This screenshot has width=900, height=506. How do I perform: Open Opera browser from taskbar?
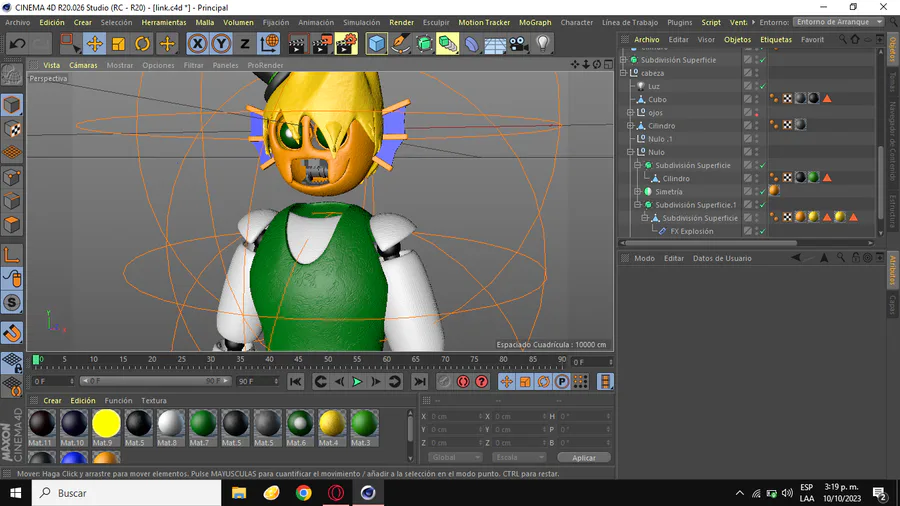click(x=336, y=493)
